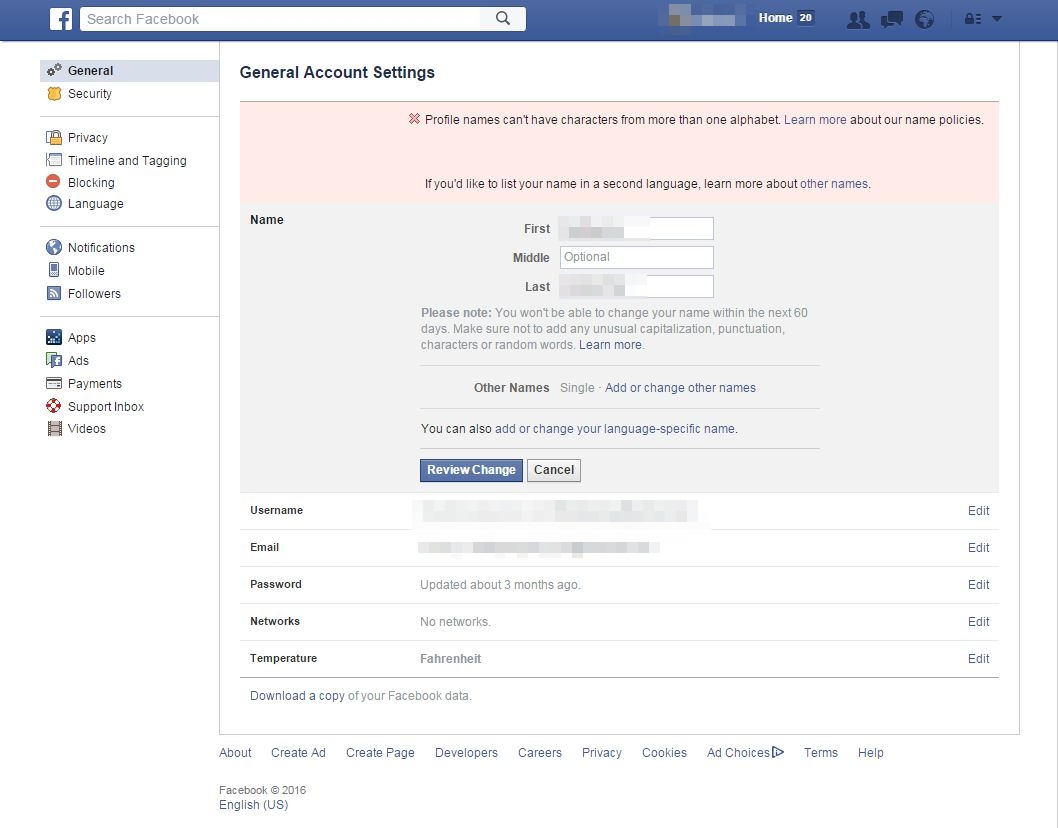Edit the Password row
The height and width of the screenshot is (828, 1058).
click(978, 585)
